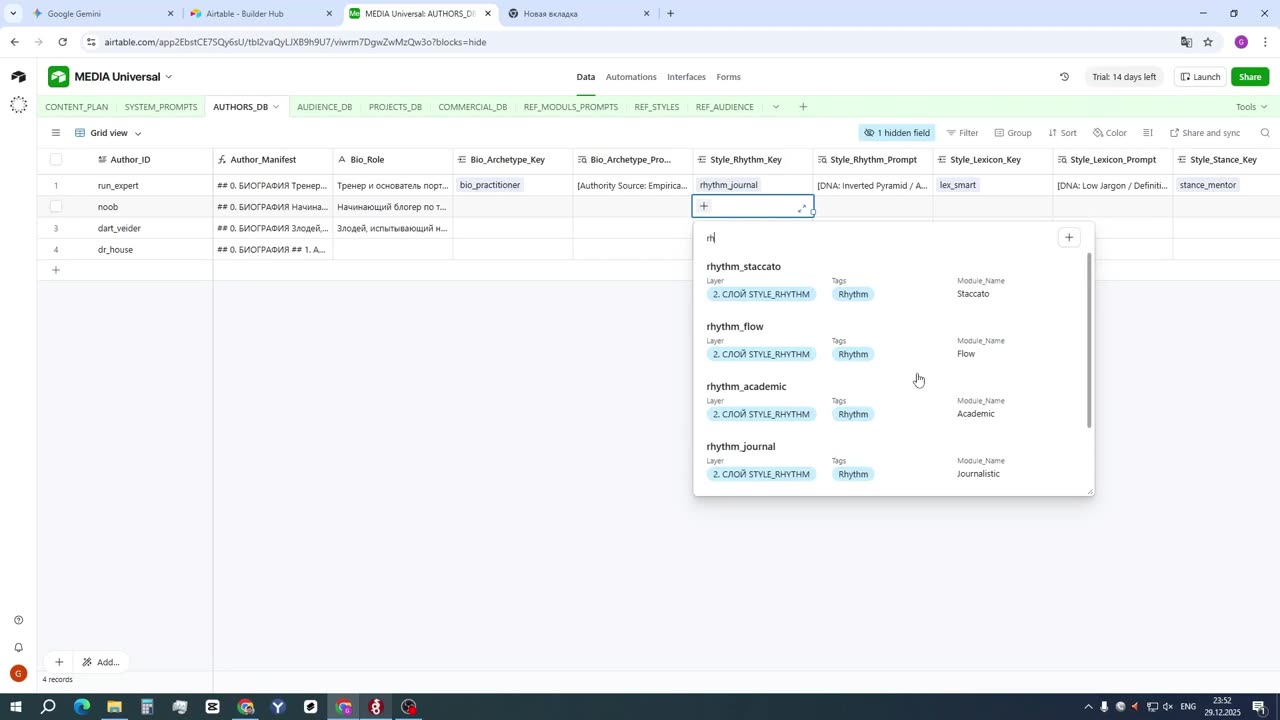Expand the Style_Rhythm_Key cell with the expand icon
1280x720 pixels.
(x=802, y=208)
